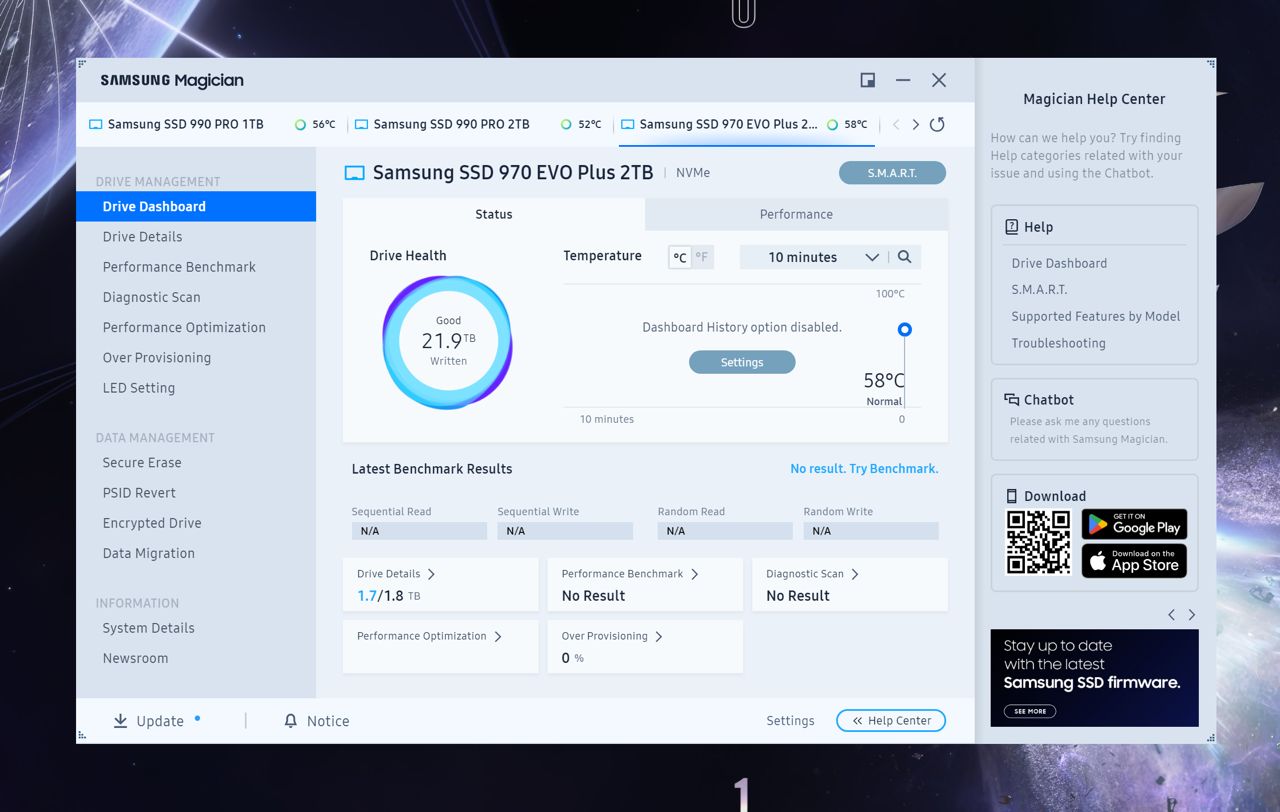This screenshot has height=812, width=1280.
Task: Expand the Over Provisioning card chevron
Action: click(658, 636)
